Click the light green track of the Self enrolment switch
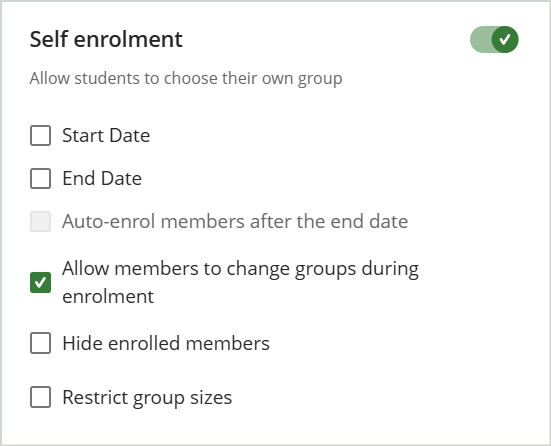The height and width of the screenshot is (446, 551). [481, 39]
